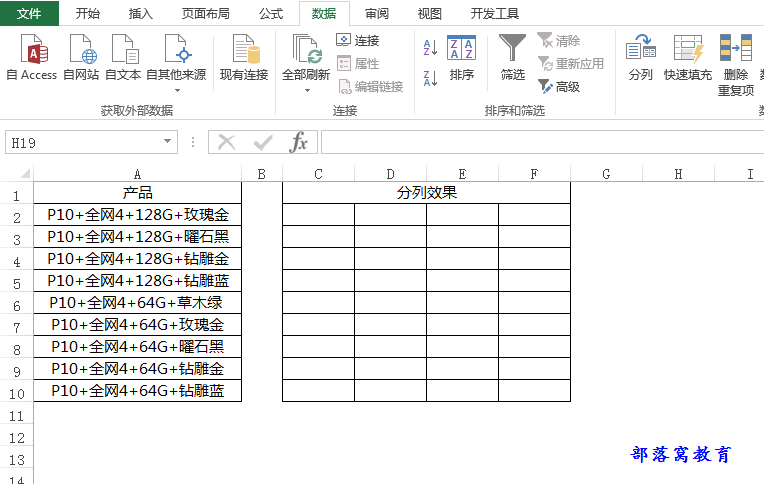Click cell P10+全网4+64G+玫瑰金

(x=137, y=325)
